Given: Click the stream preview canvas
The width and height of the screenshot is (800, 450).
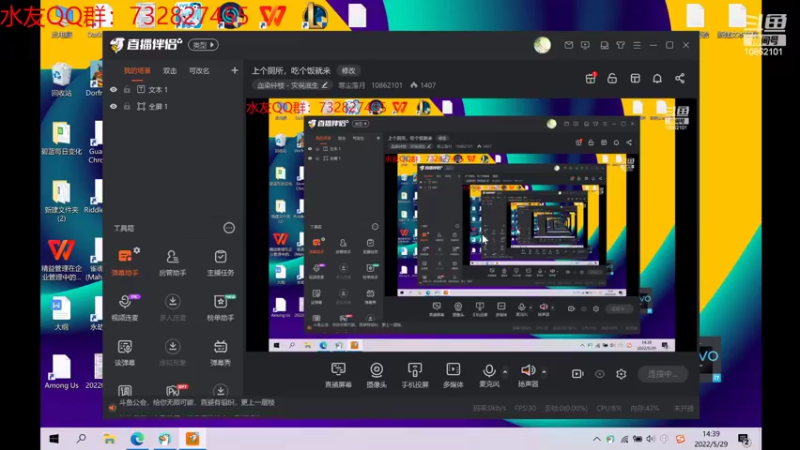Looking at the screenshot, I should pyautogui.click(x=471, y=224).
